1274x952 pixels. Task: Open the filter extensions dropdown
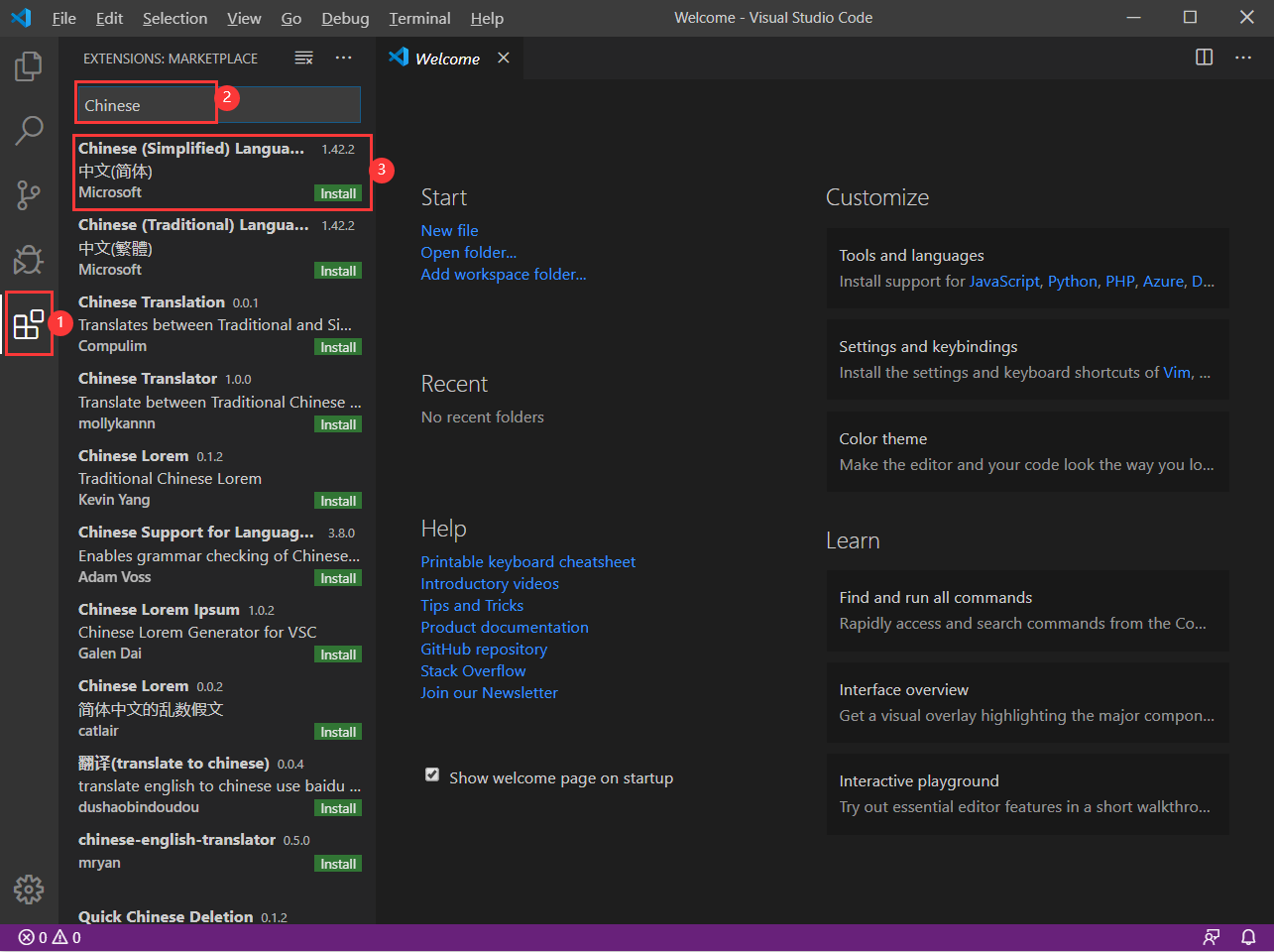pyautogui.click(x=303, y=58)
